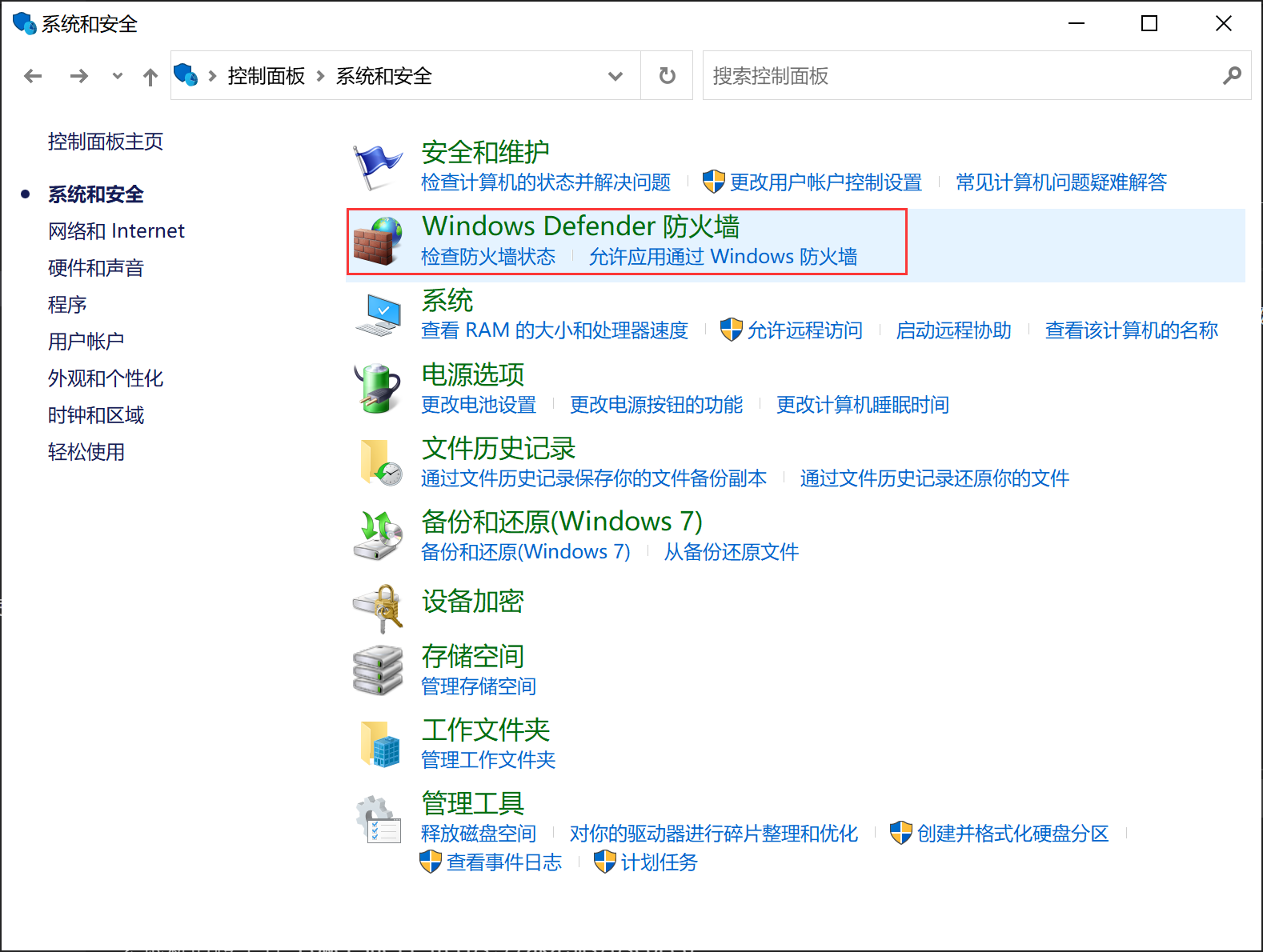Click the Device Encryption padlock icon

click(x=378, y=608)
